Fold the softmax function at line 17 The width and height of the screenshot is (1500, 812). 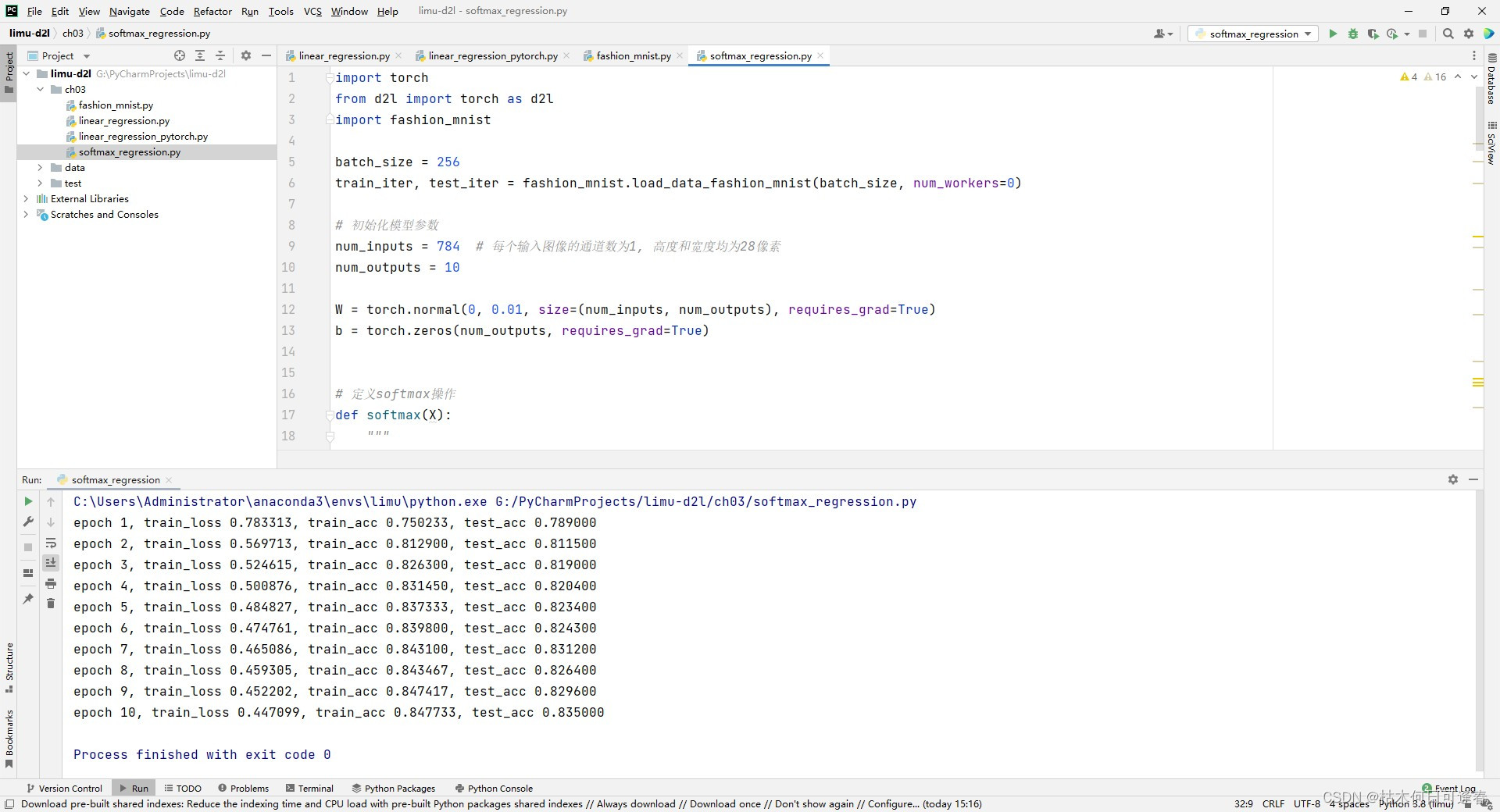coord(330,415)
